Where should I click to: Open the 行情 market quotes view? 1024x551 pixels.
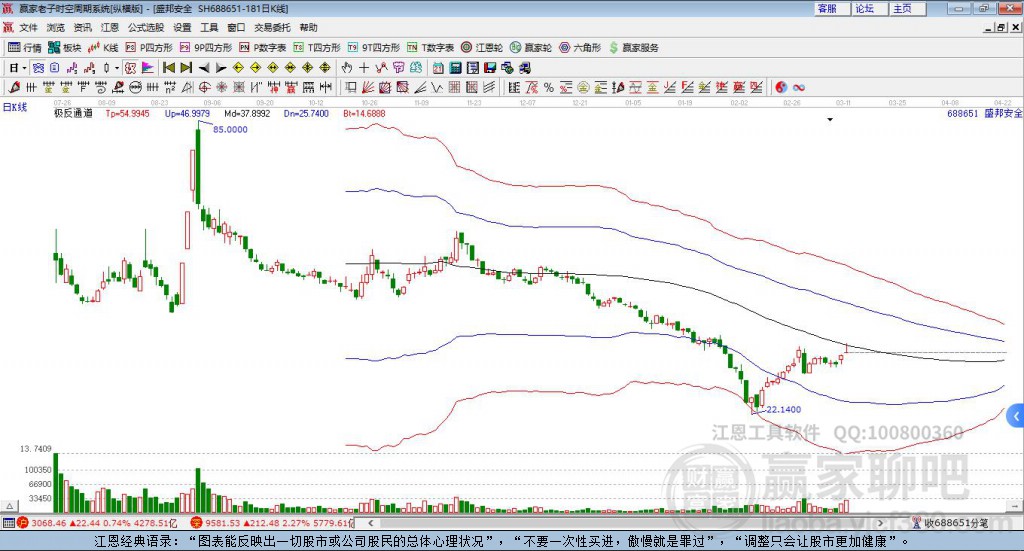24,48
